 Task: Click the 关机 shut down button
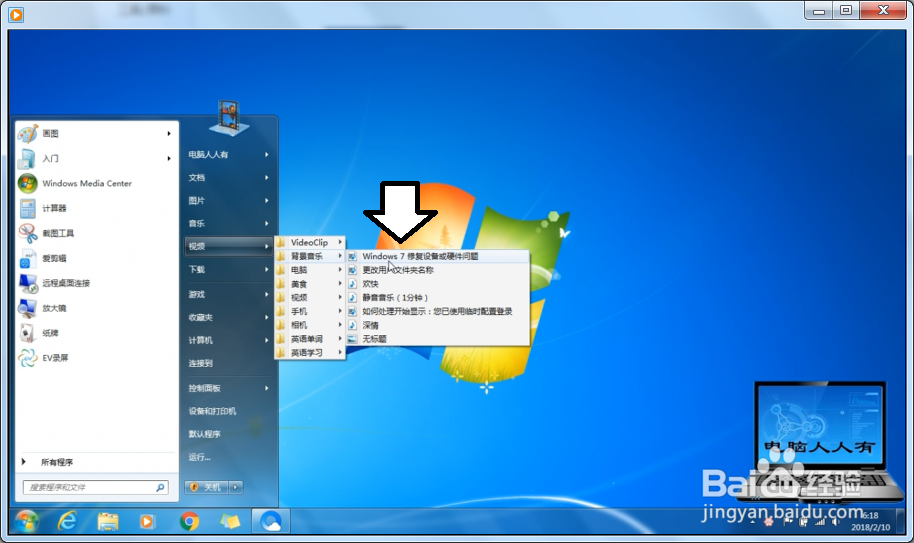coord(207,487)
